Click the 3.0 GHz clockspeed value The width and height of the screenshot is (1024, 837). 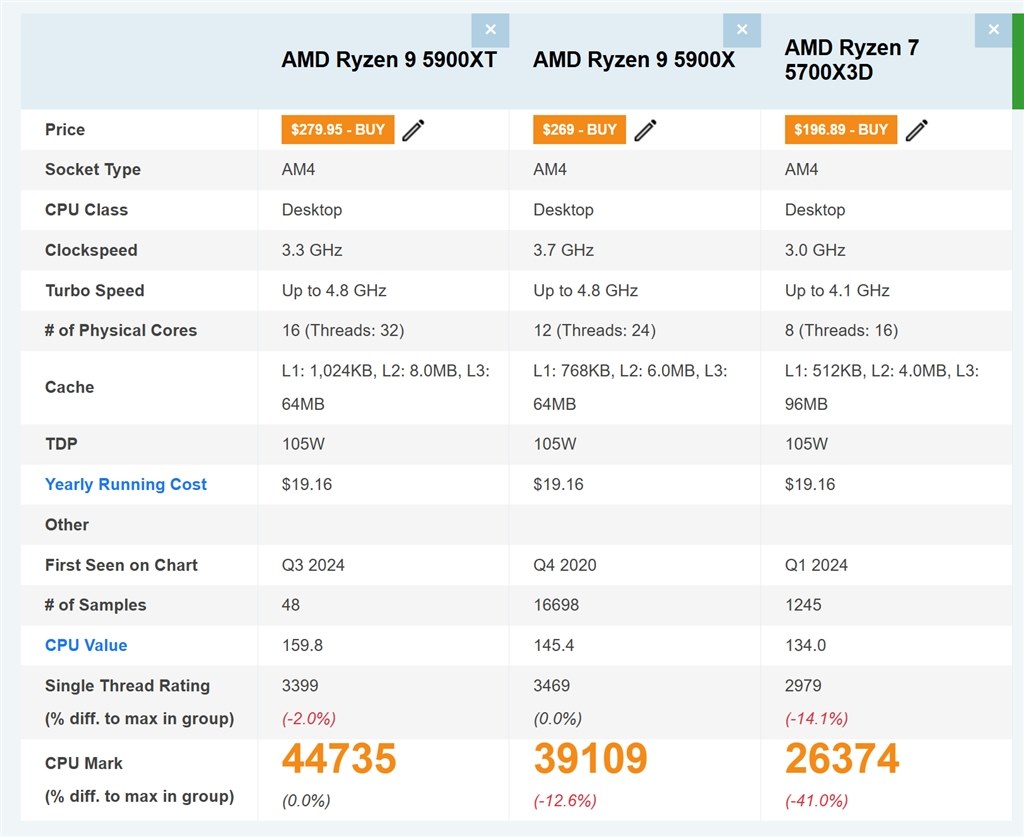coord(814,250)
